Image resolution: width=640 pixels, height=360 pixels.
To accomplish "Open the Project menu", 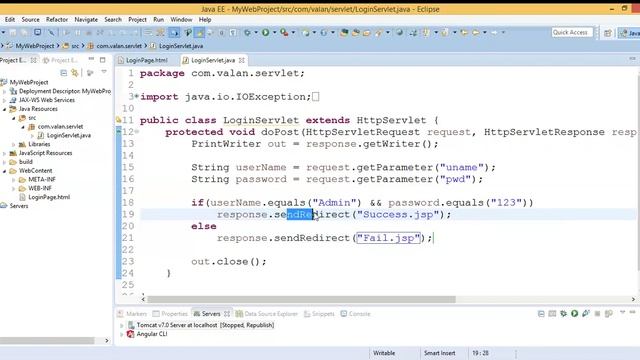I will click(137, 20).
